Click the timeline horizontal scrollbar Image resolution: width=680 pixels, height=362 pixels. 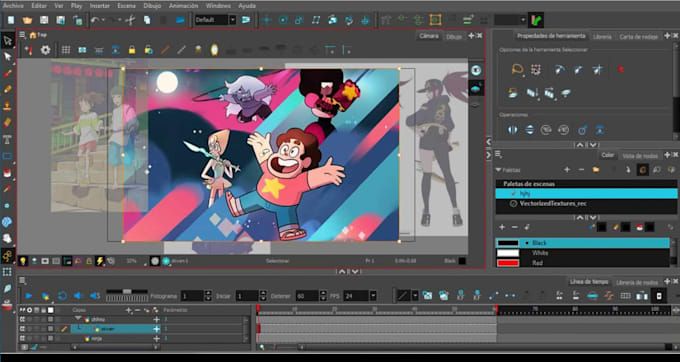coord(484,347)
